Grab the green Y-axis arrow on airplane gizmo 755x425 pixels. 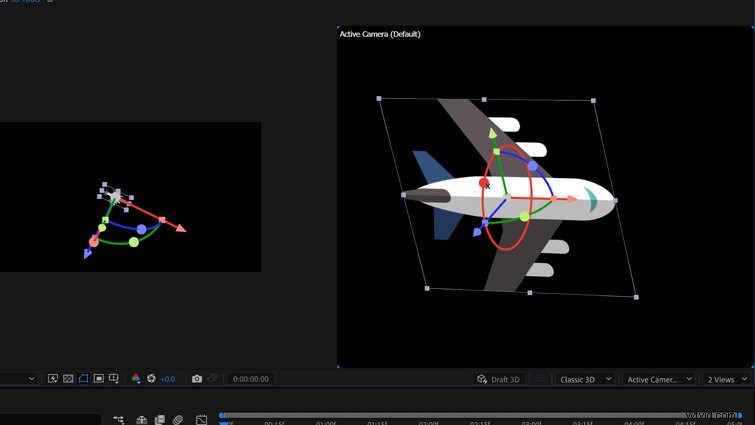pyautogui.click(x=492, y=133)
